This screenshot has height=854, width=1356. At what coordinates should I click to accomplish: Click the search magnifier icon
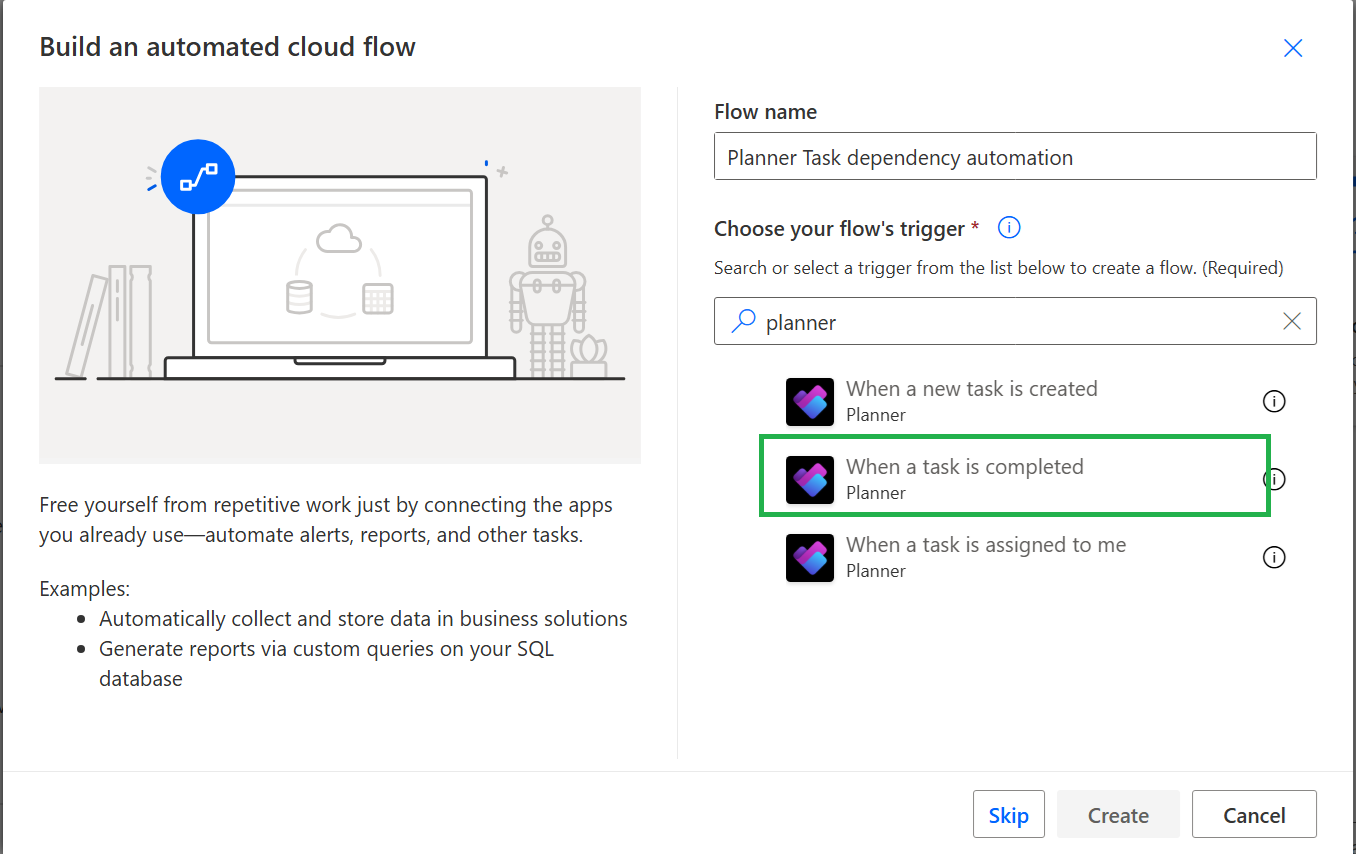click(743, 321)
